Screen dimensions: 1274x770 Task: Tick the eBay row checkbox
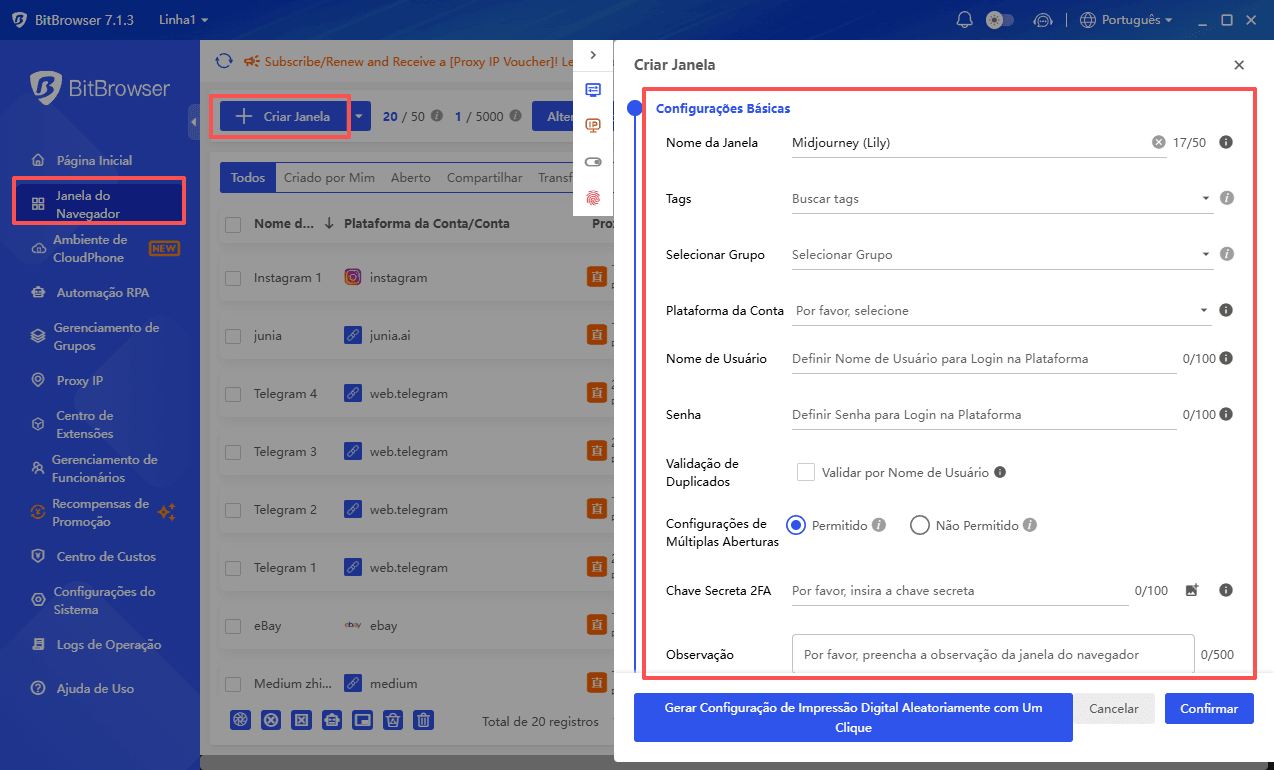tap(233, 626)
